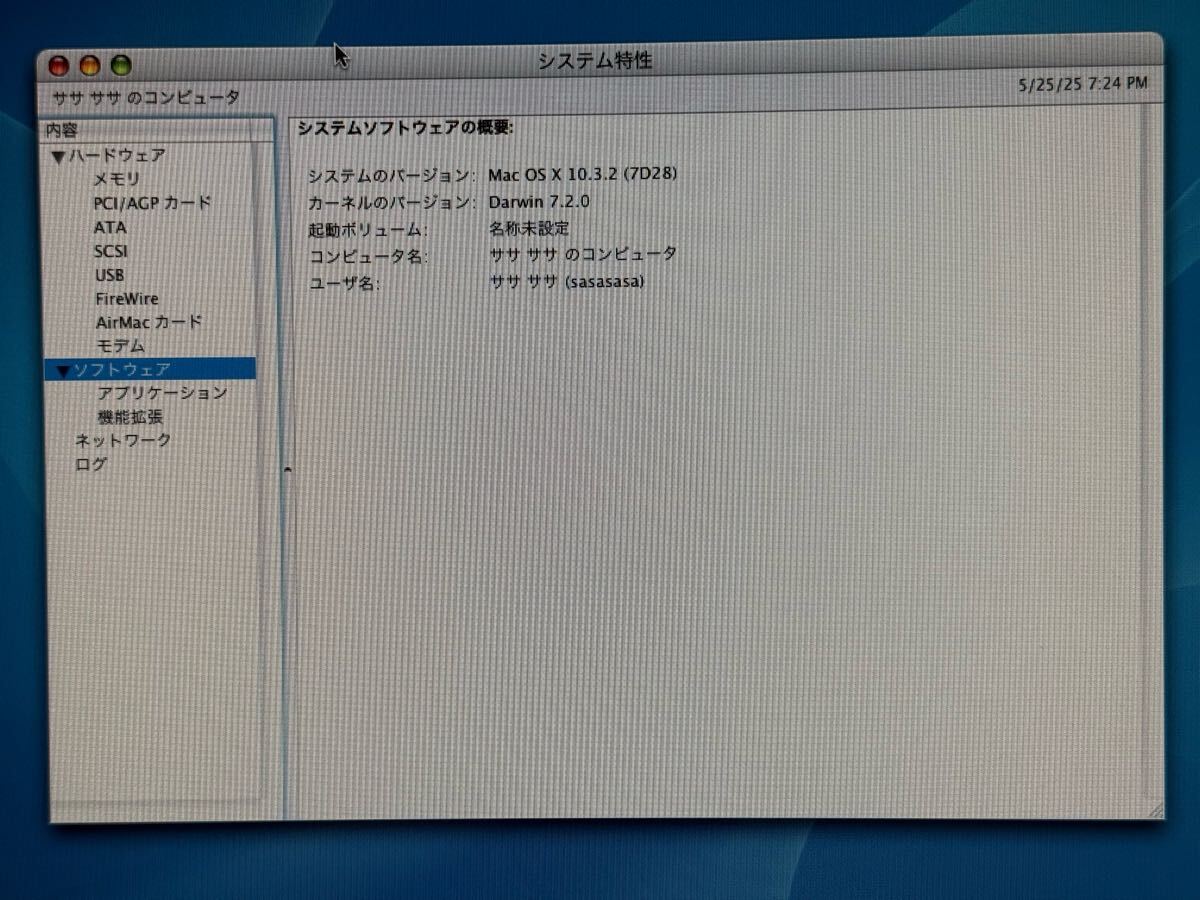Select アプリケーション under software
The width and height of the screenshot is (1200, 900).
click(162, 393)
